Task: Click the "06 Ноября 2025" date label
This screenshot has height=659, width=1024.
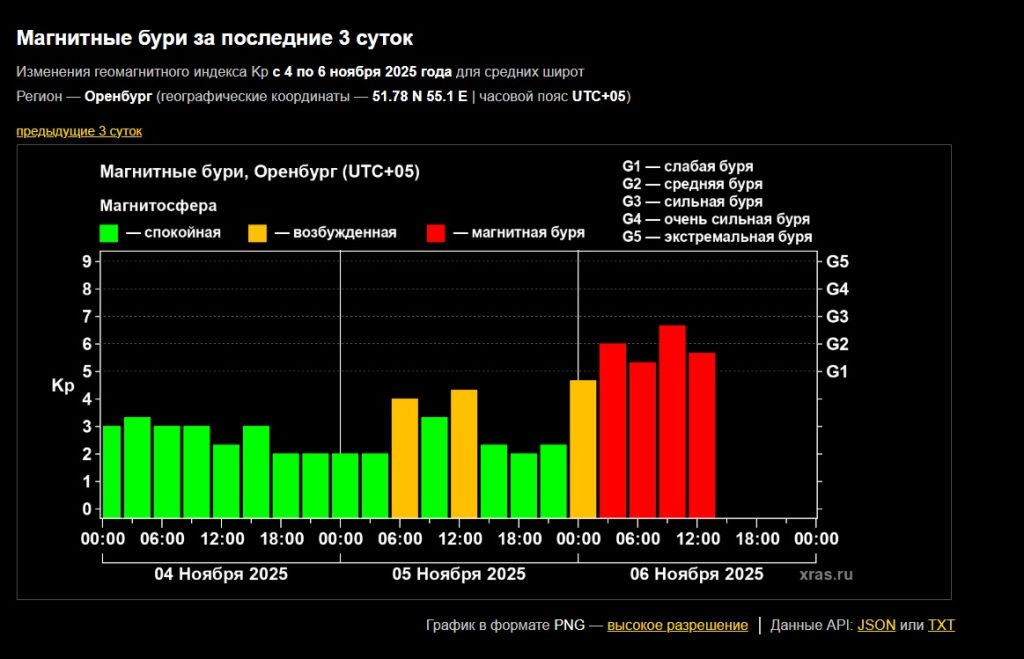Action: point(697,574)
